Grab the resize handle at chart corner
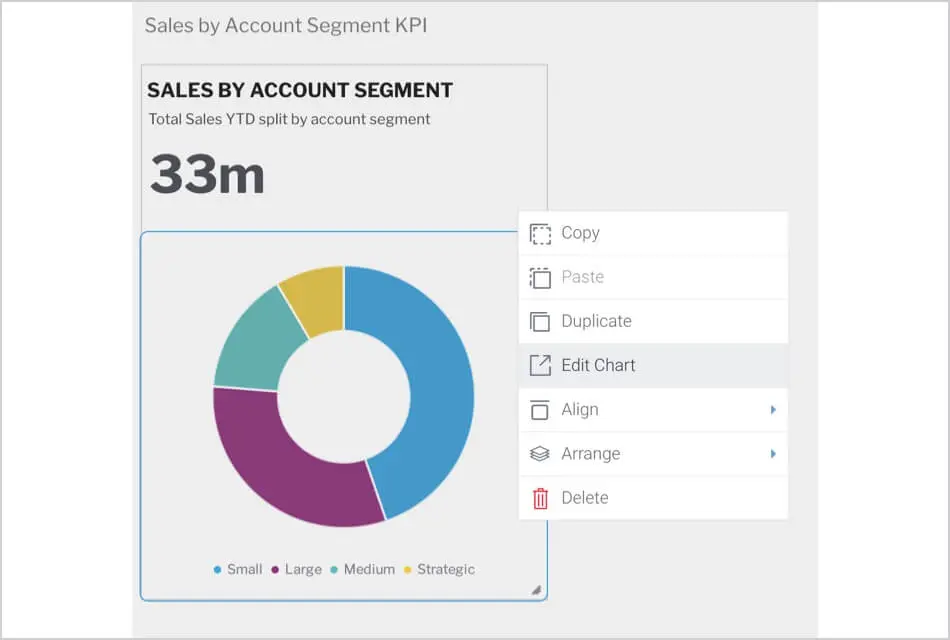Image resolution: width=950 pixels, height=640 pixels. (x=536, y=590)
